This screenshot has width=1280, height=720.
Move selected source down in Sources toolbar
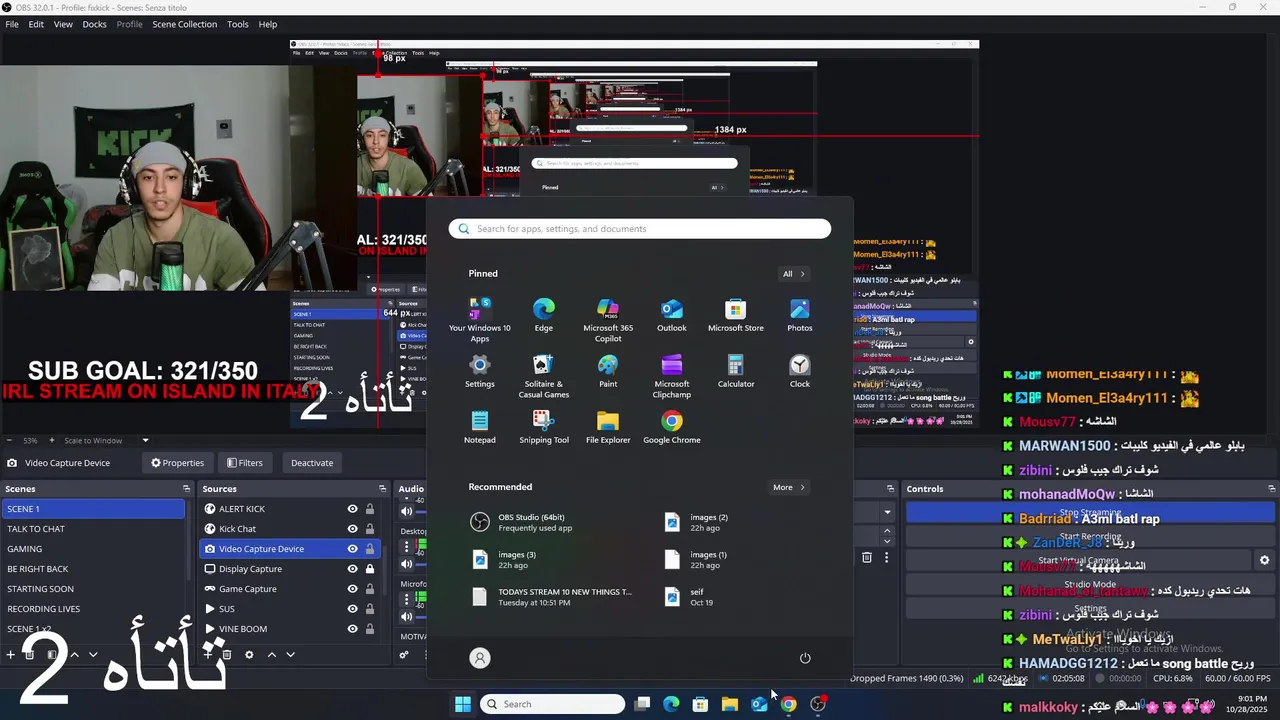coord(290,655)
